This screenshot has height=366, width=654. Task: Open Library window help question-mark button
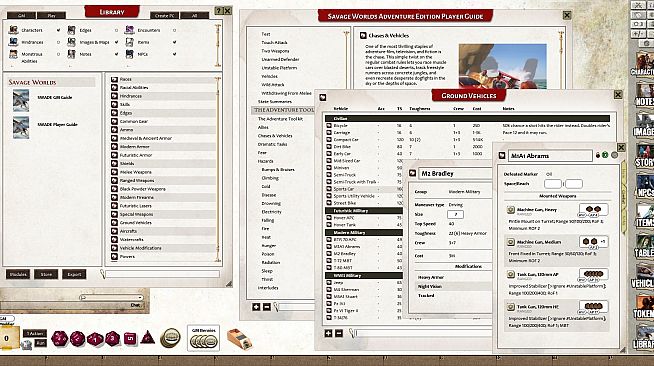[x=219, y=11]
